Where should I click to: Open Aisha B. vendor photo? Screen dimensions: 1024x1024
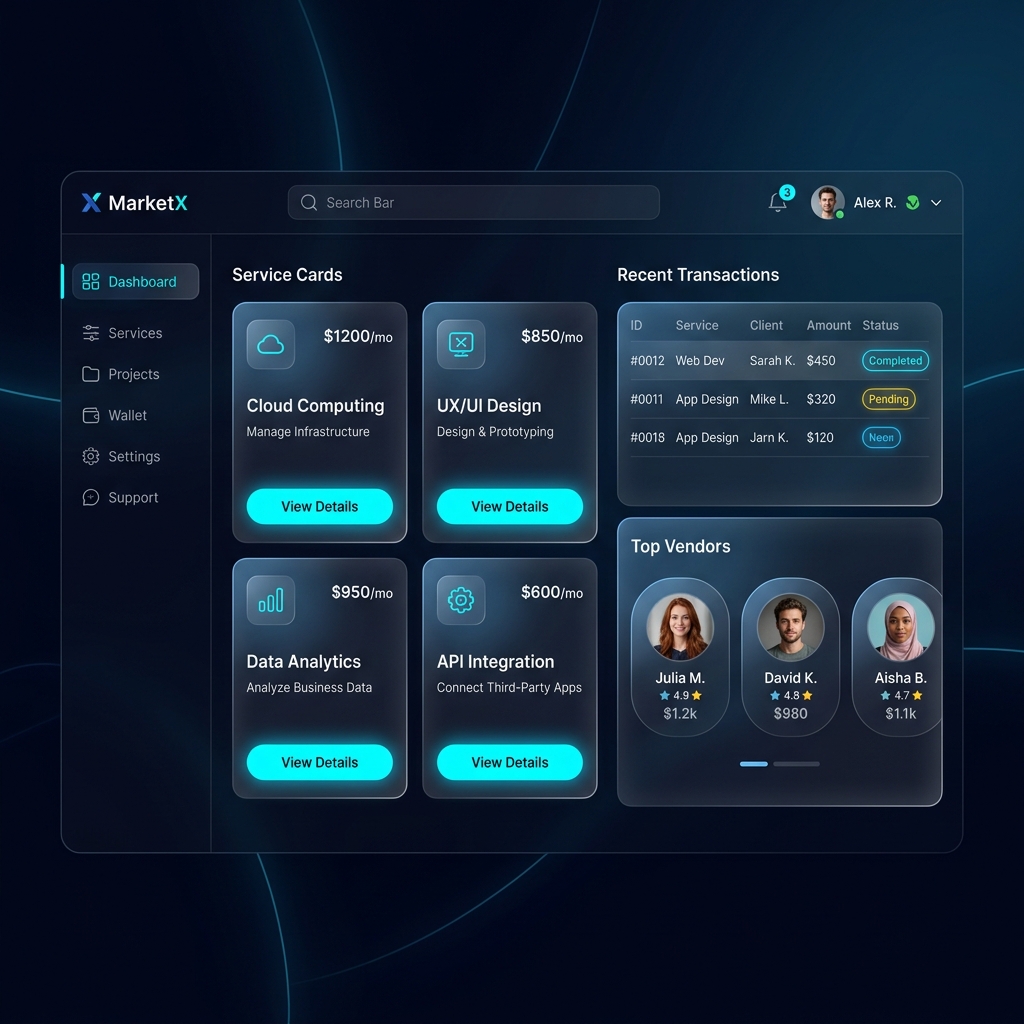click(x=901, y=627)
